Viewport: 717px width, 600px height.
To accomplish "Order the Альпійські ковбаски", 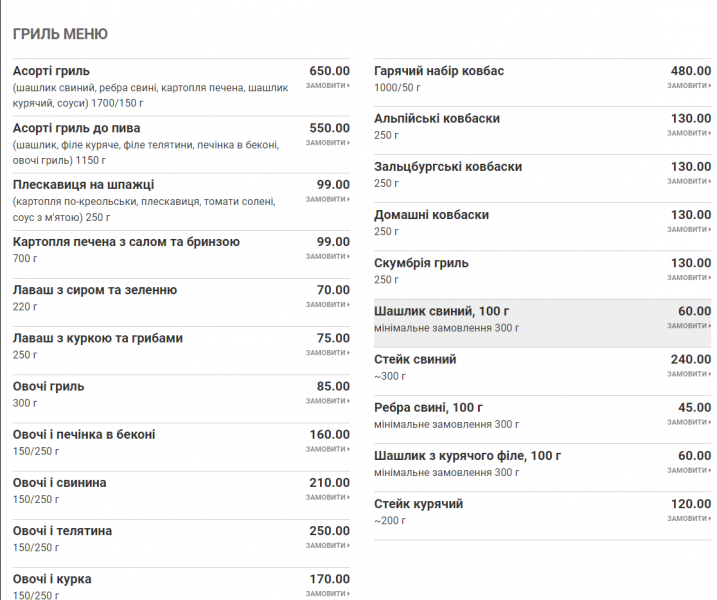I will (x=689, y=133).
